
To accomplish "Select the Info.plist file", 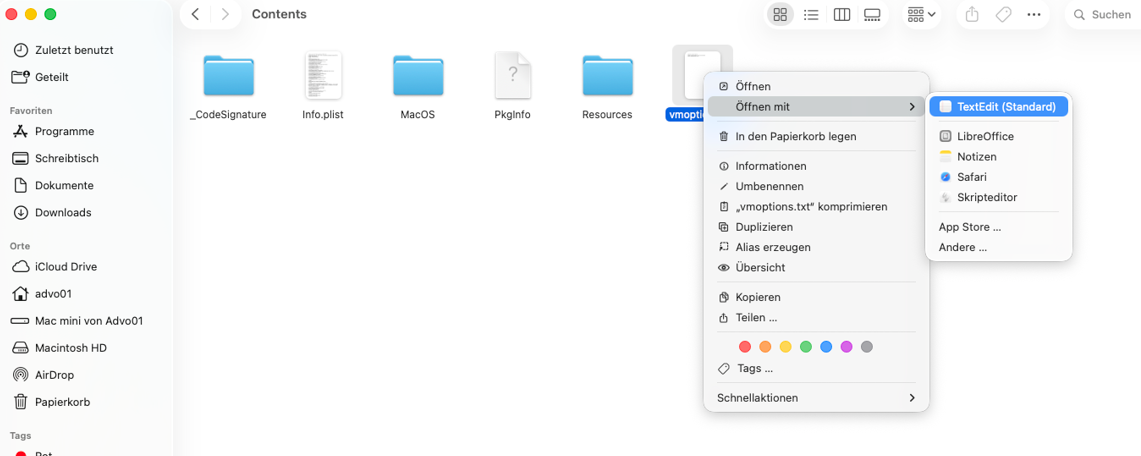I will [x=323, y=78].
